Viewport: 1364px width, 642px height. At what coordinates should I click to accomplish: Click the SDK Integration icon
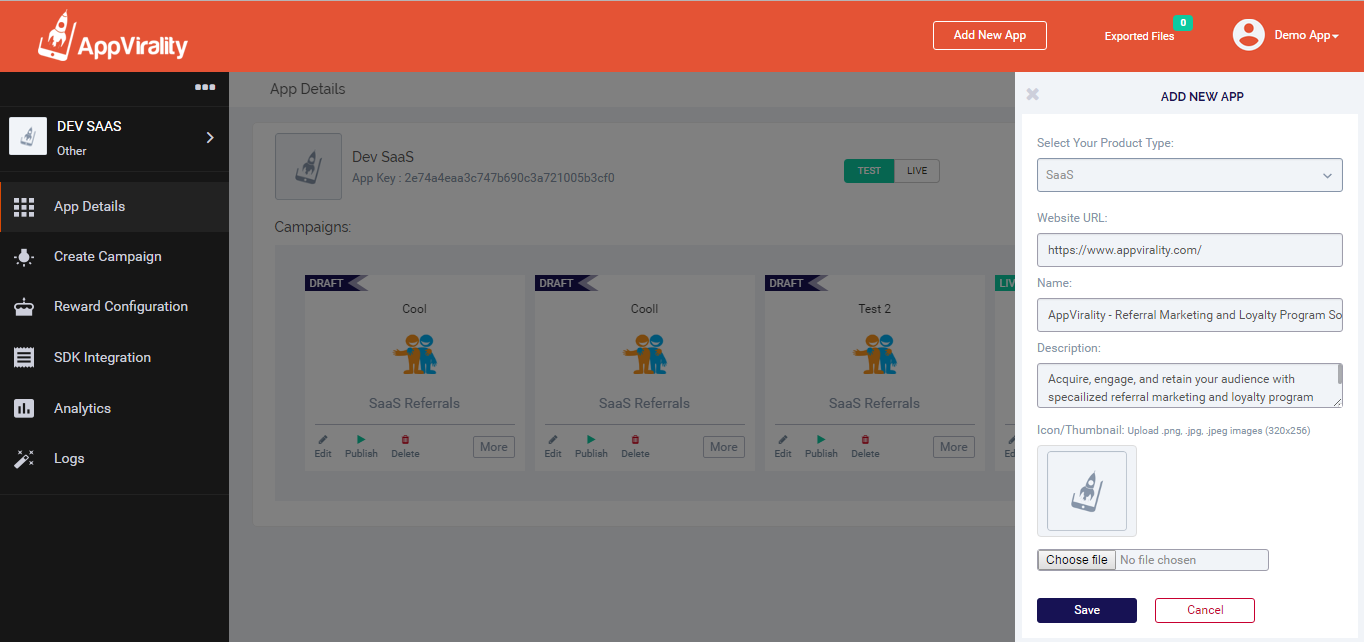pyautogui.click(x=24, y=358)
